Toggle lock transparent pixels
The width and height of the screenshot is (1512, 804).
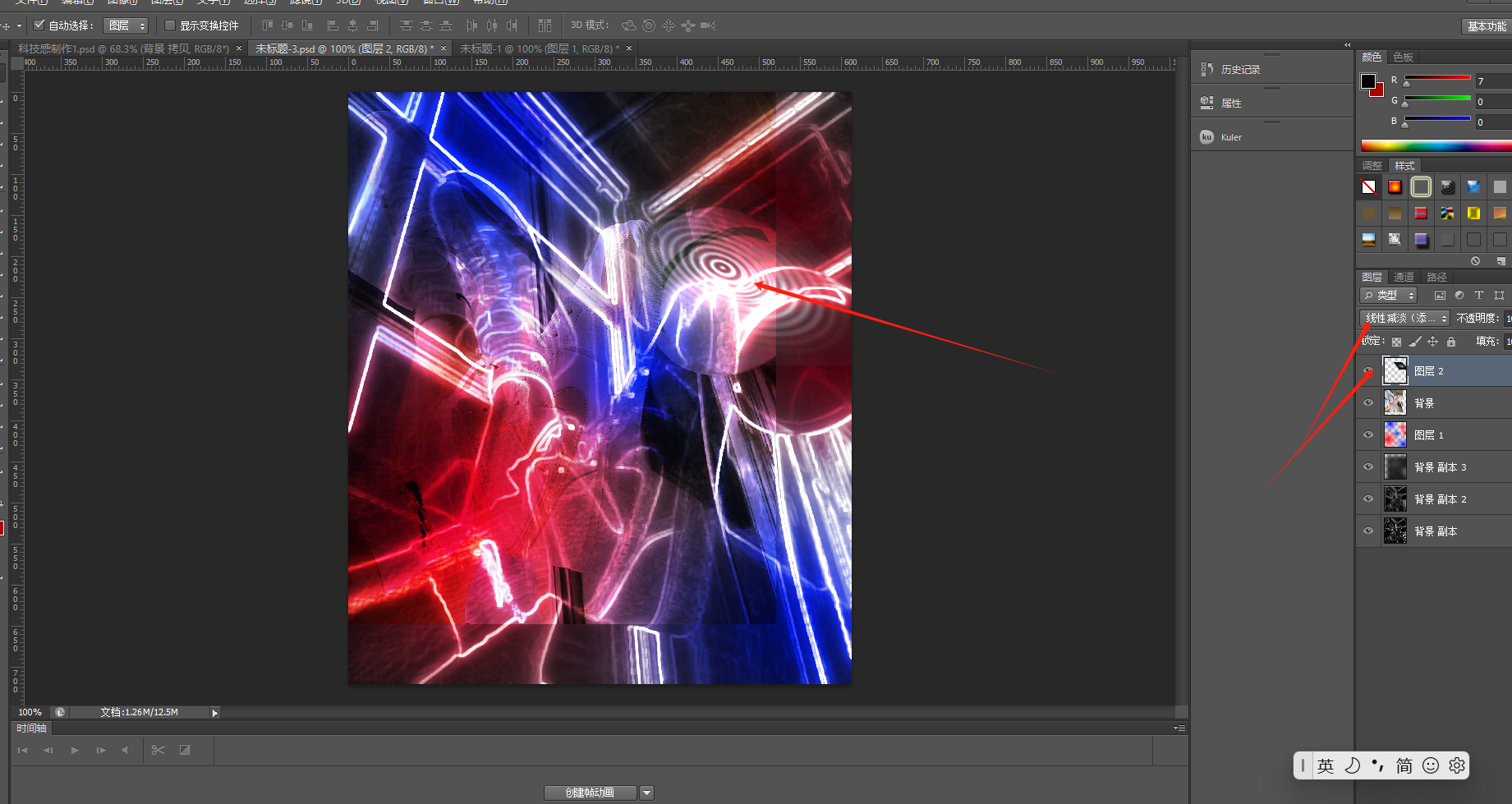[1396, 342]
